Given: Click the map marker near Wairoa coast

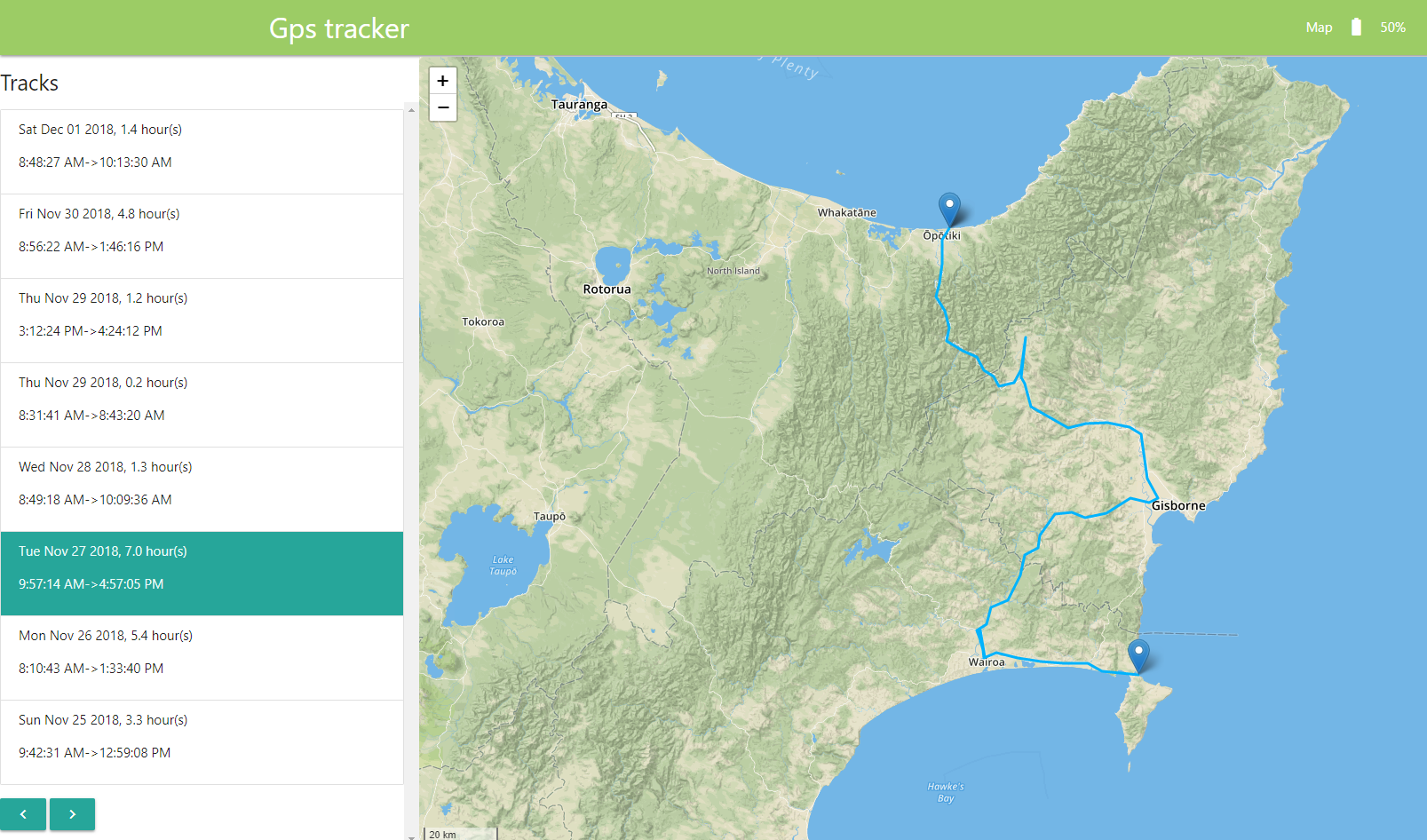Looking at the screenshot, I should [x=1138, y=656].
